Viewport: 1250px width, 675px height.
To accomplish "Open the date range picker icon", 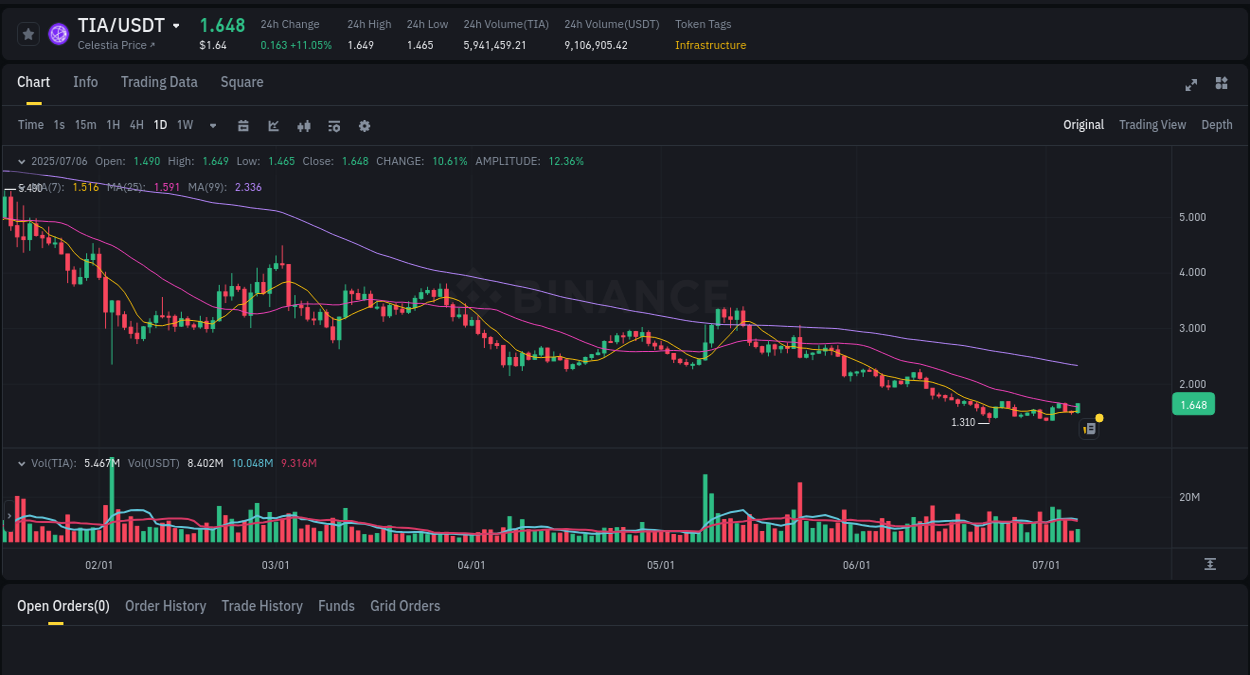I will (243, 125).
